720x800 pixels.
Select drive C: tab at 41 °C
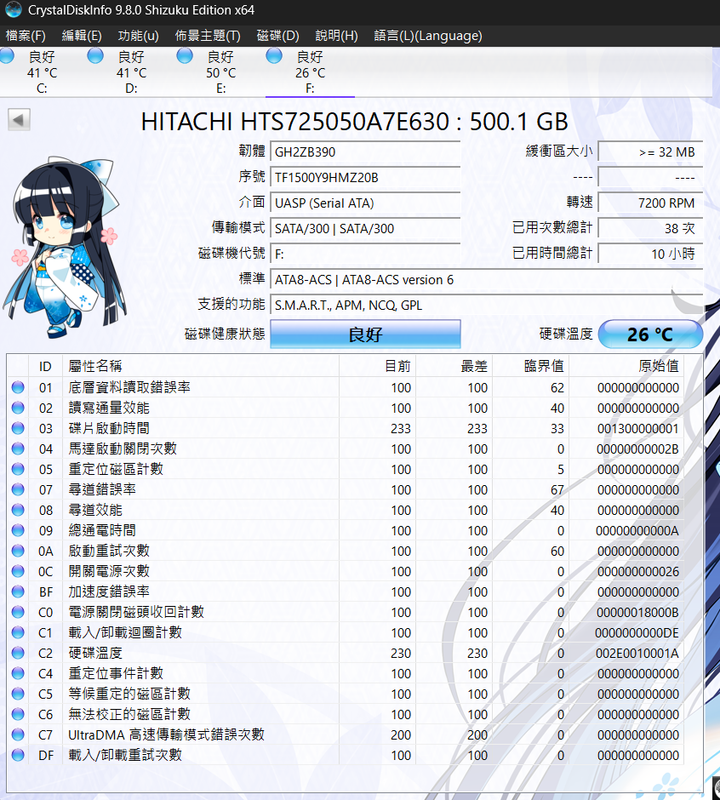coord(42,71)
